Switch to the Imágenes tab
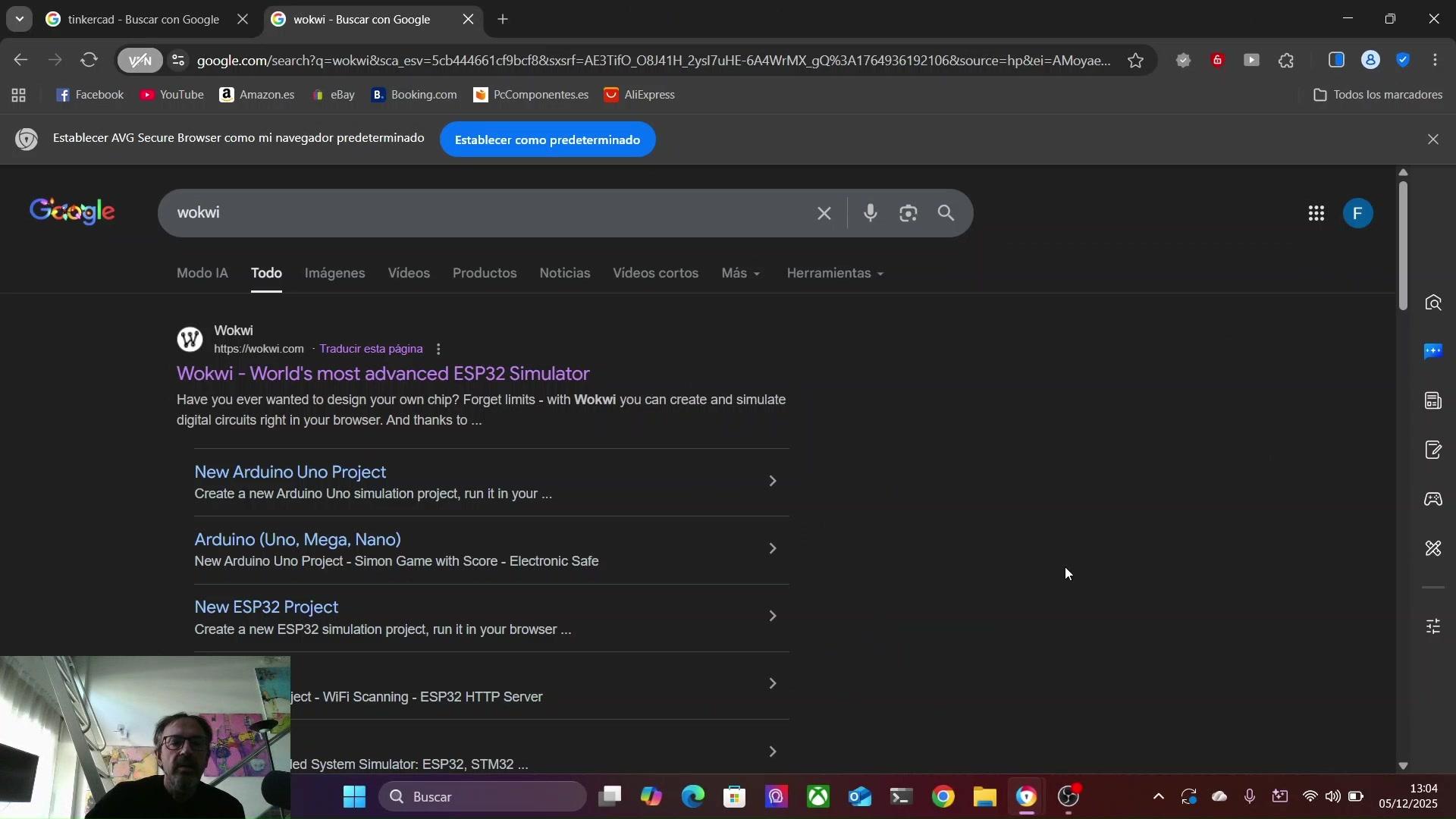The height and width of the screenshot is (819, 1456). 334,273
